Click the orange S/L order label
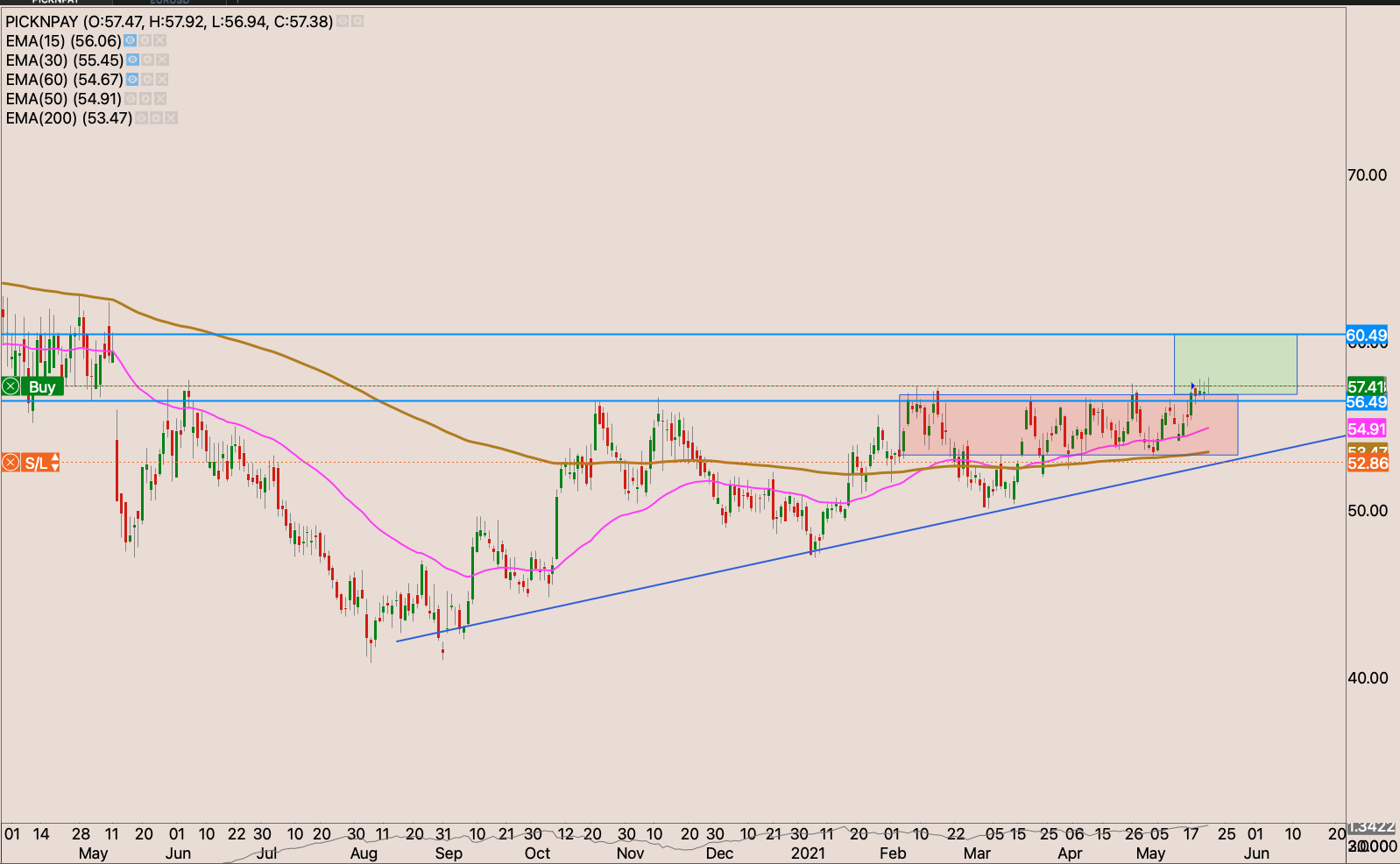1400x864 pixels. (x=36, y=463)
